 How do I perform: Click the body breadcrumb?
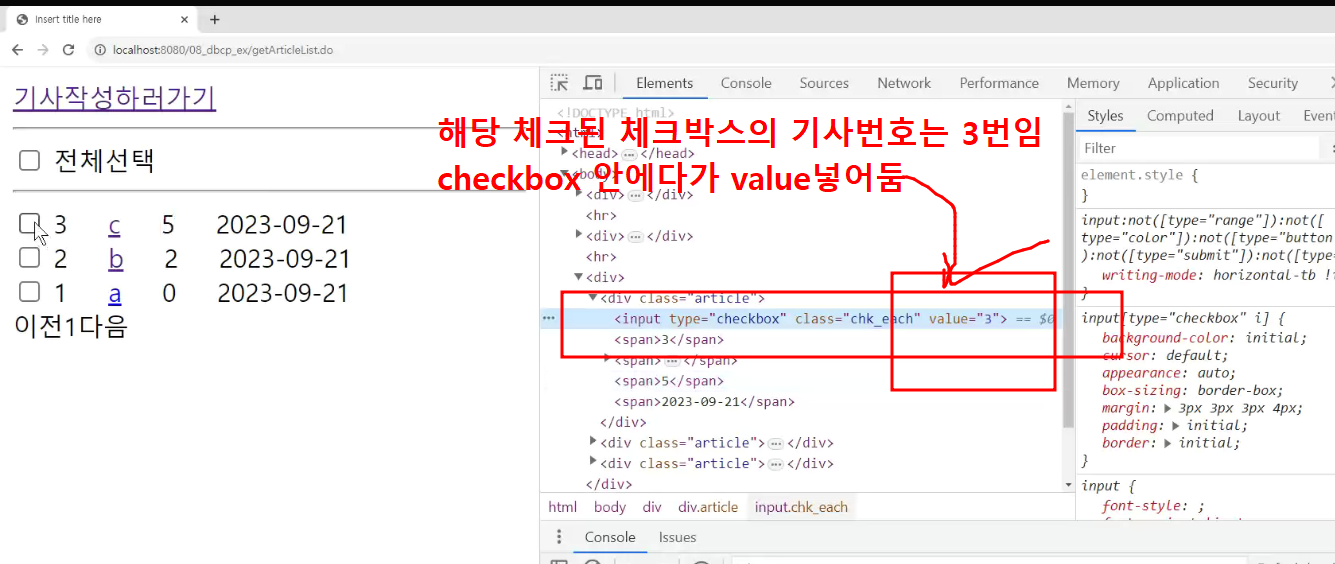(609, 507)
